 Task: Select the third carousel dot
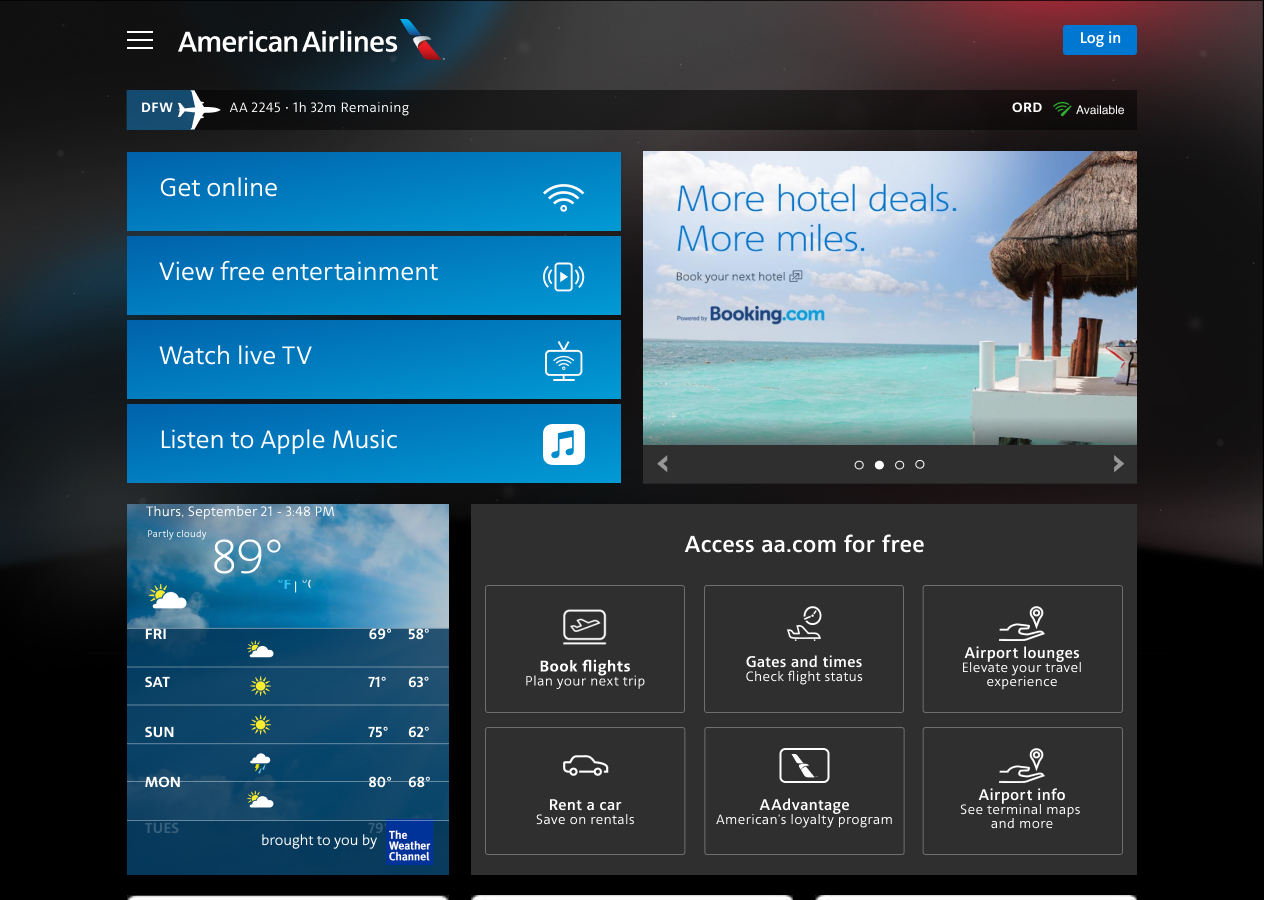point(900,465)
